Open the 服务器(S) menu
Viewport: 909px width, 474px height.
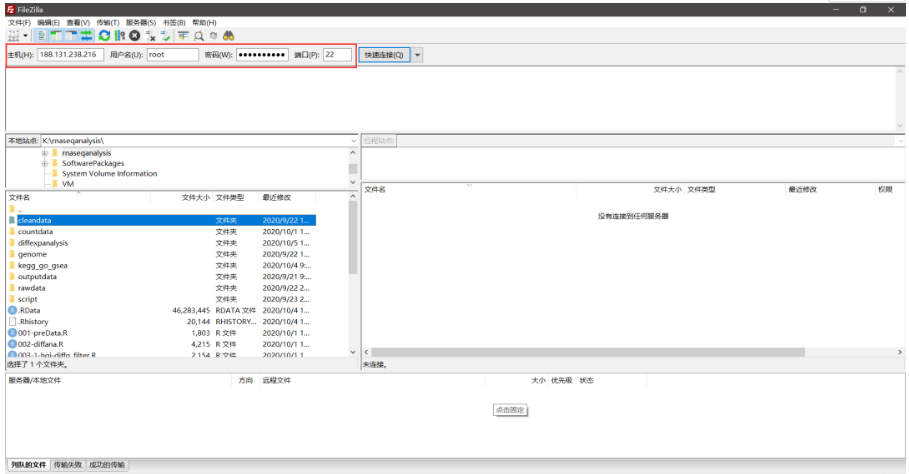coord(140,22)
